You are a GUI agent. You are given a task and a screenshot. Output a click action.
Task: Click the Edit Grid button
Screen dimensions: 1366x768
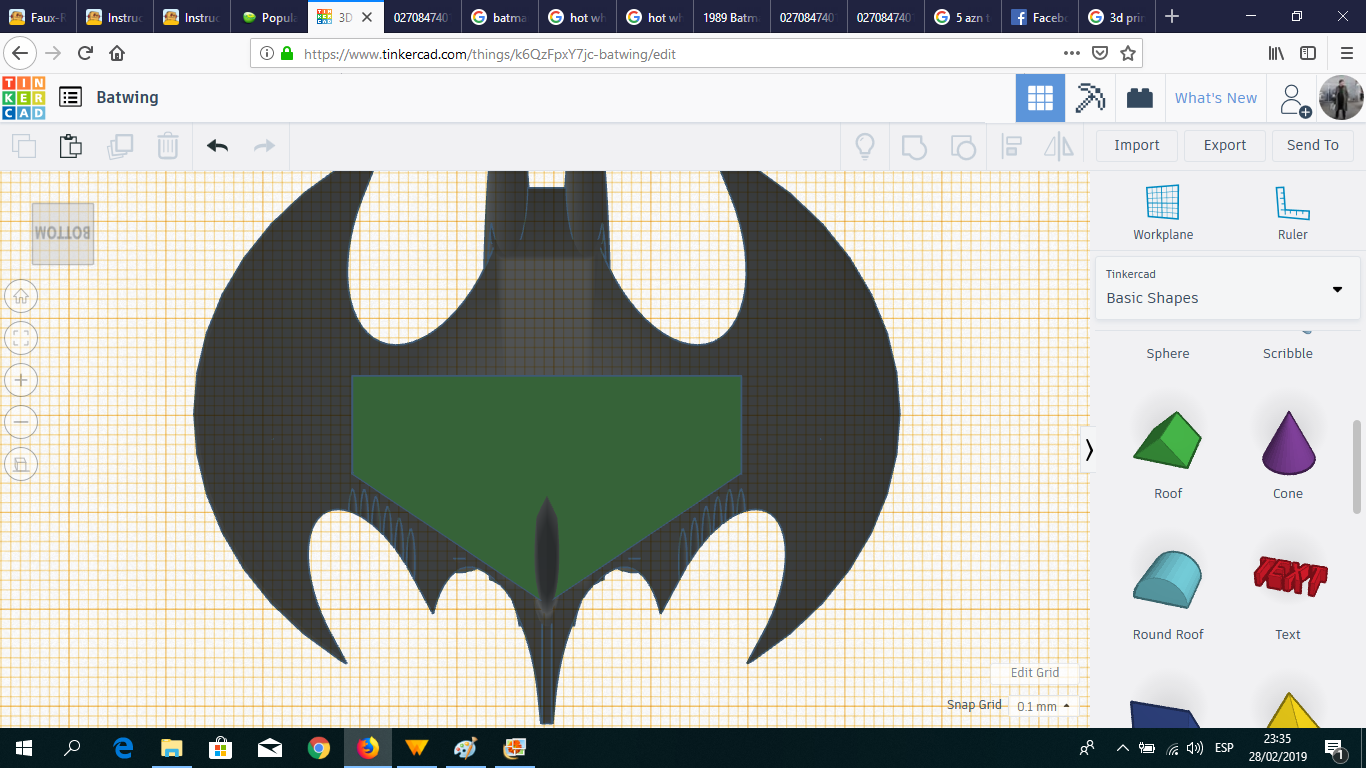(1034, 673)
